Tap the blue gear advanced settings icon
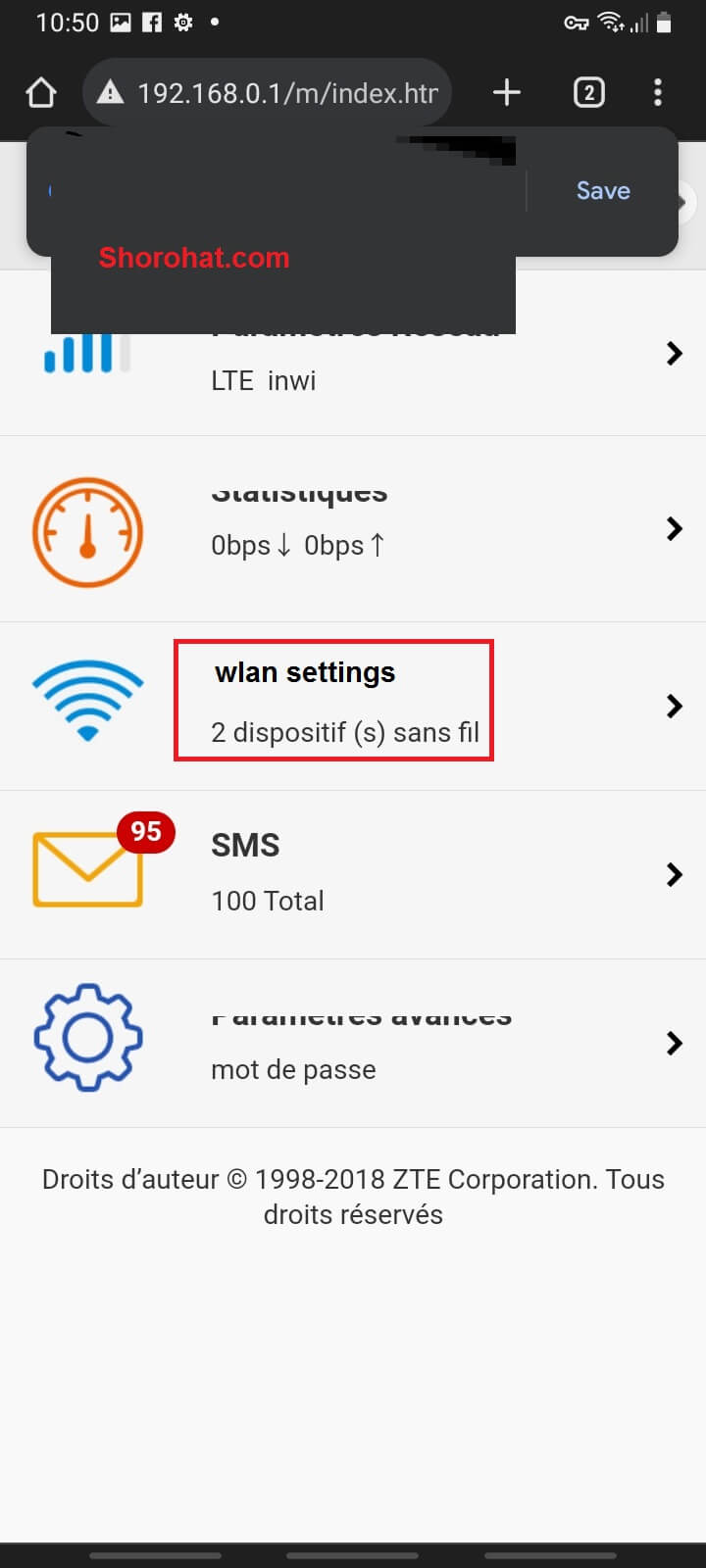The image size is (706, 1568). tap(88, 1037)
